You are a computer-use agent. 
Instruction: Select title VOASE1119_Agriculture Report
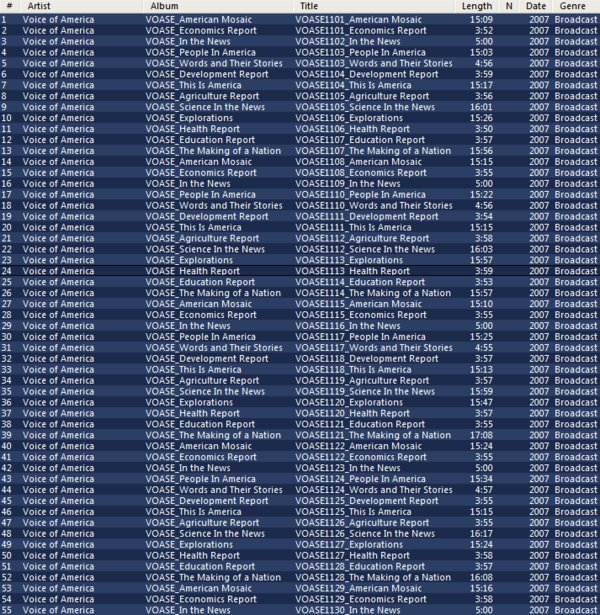[x=362, y=380]
